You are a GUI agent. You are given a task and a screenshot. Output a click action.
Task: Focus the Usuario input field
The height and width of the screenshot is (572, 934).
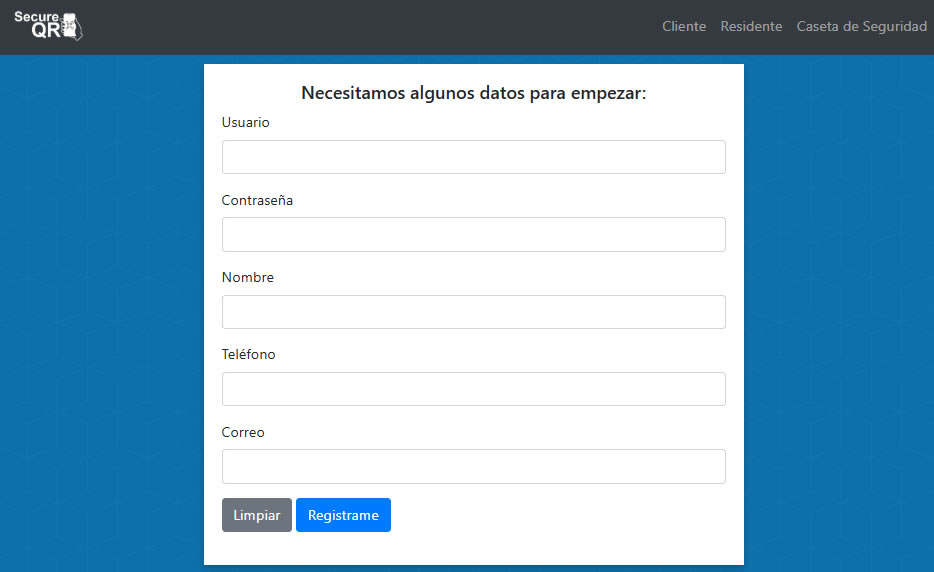click(x=473, y=157)
